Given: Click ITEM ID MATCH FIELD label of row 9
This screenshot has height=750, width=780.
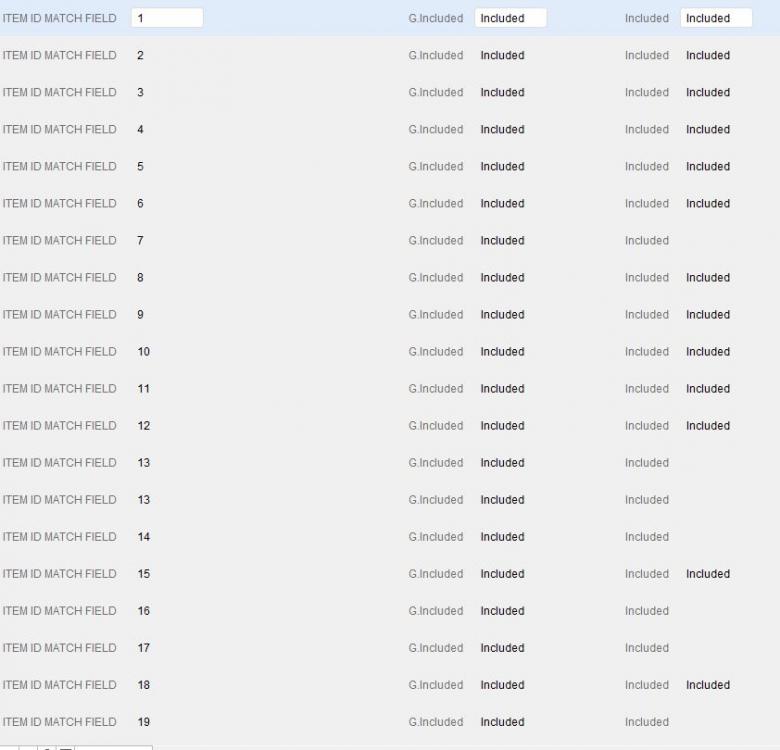Looking at the screenshot, I should tap(59, 315).
